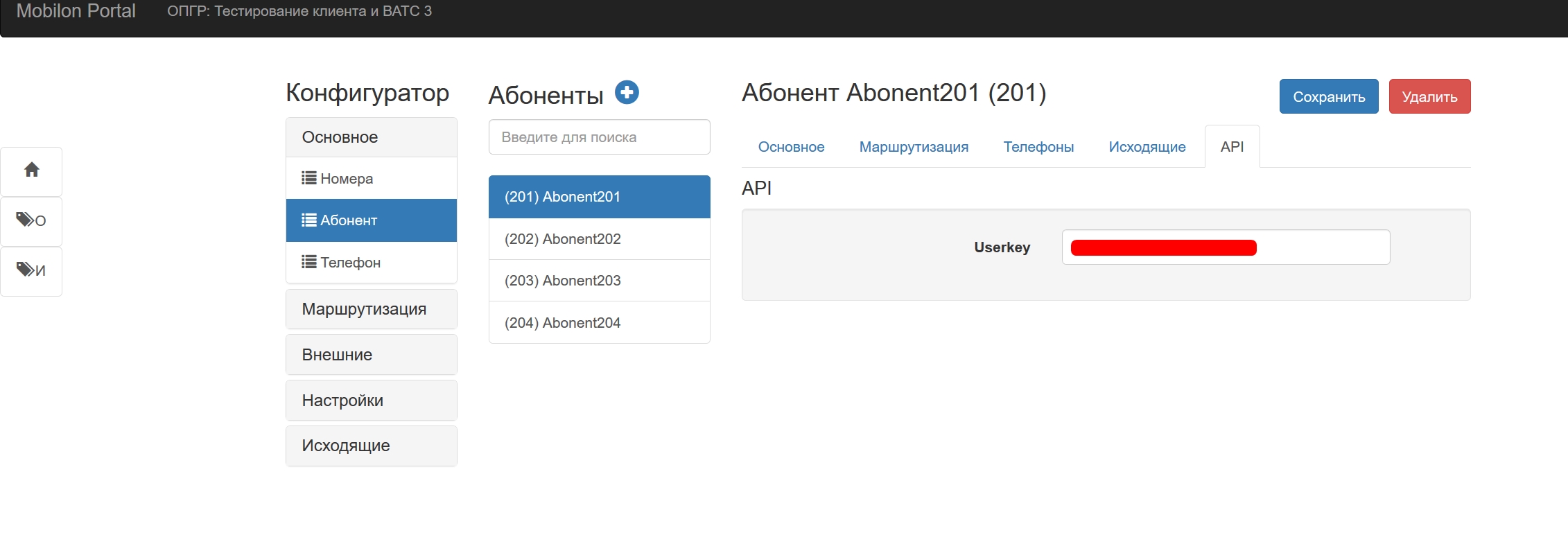Click list icon beside Абонент
This screenshot has height=544, width=1568.
point(309,220)
